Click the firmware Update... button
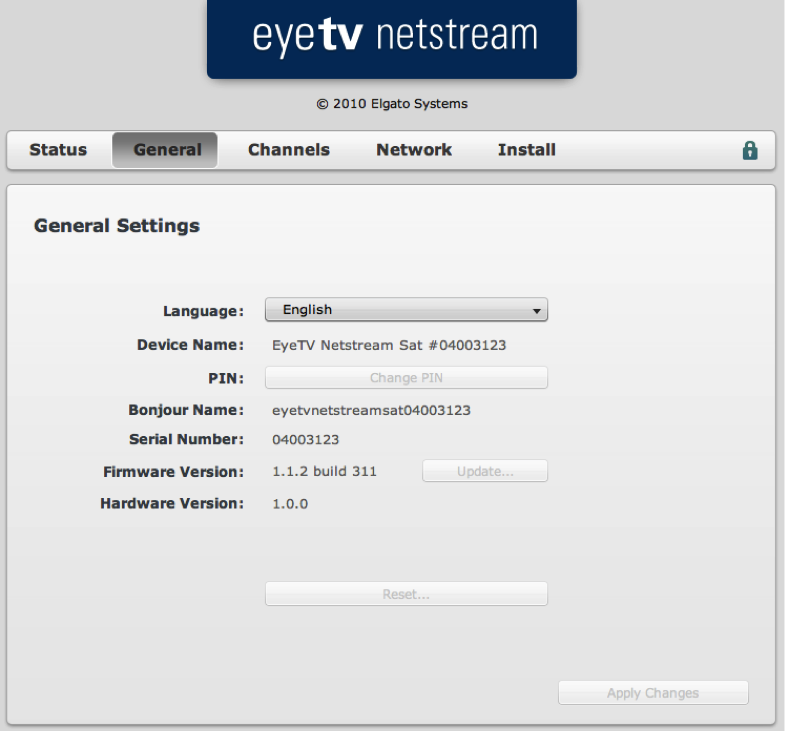The image size is (785, 732). pyautogui.click(x=485, y=471)
